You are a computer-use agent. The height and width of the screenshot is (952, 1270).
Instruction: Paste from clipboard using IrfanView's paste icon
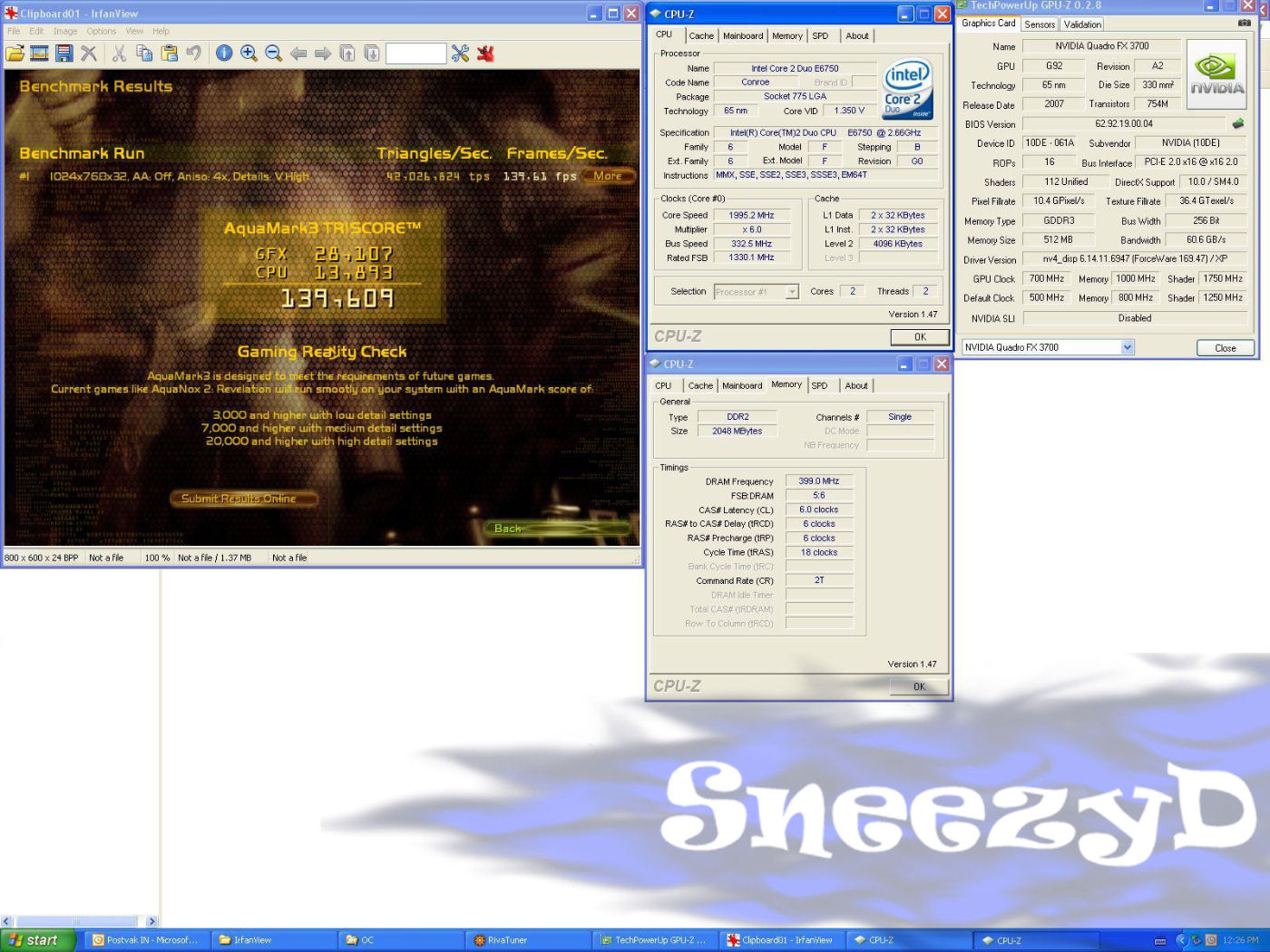tap(169, 53)
